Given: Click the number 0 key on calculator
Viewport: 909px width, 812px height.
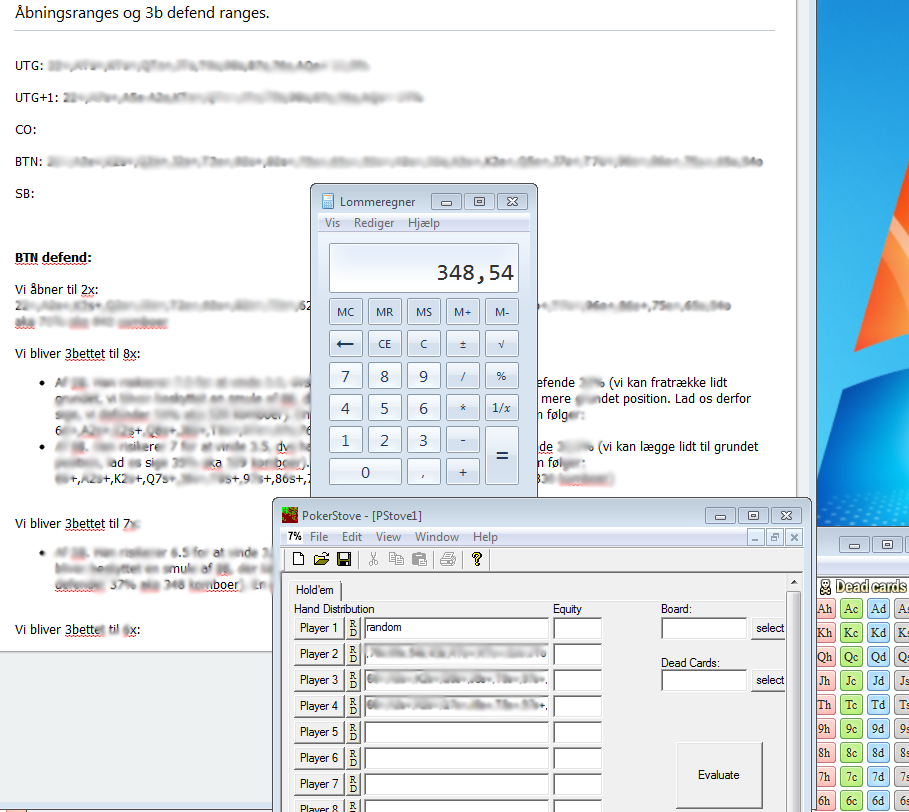Looking at the screenshot, I should coord(365,472).
